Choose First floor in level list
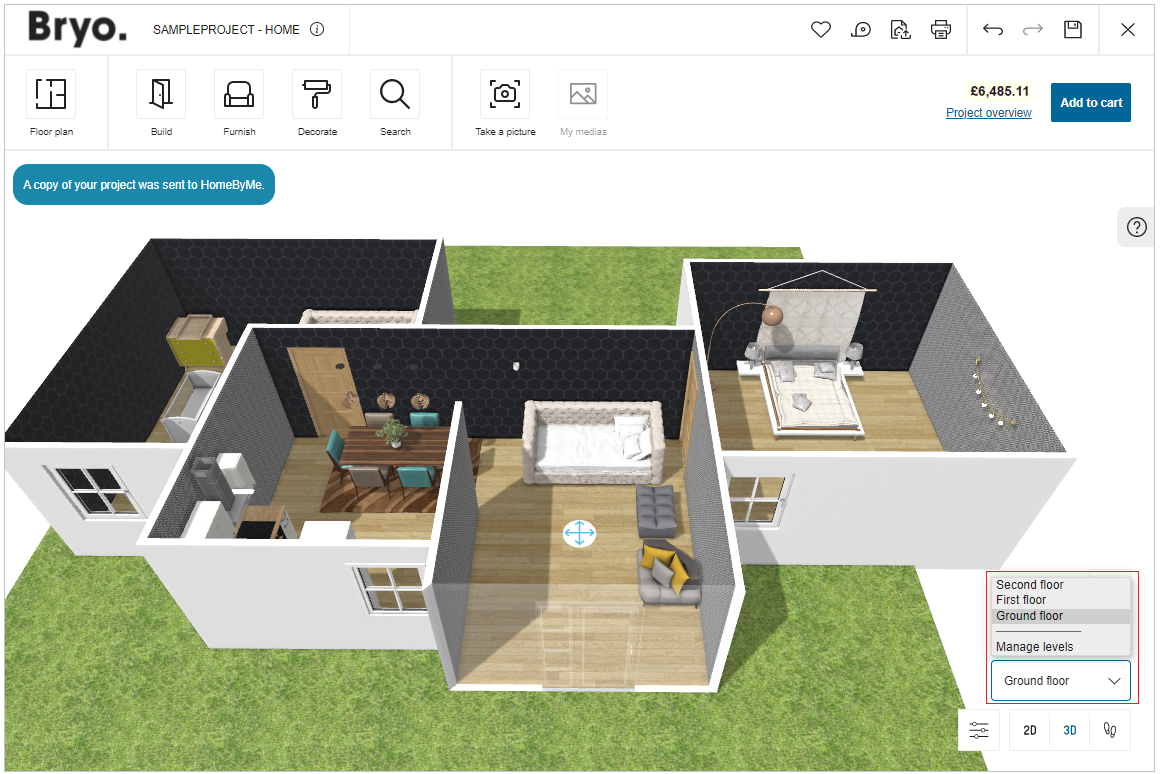 pos(1021,600)
